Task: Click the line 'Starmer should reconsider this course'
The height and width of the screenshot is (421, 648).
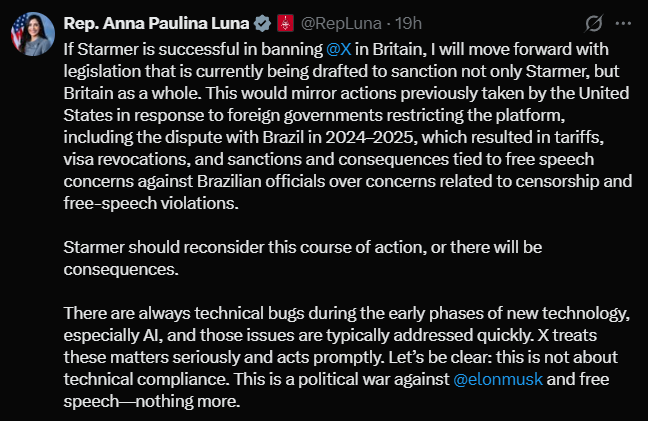Action: 200,246
